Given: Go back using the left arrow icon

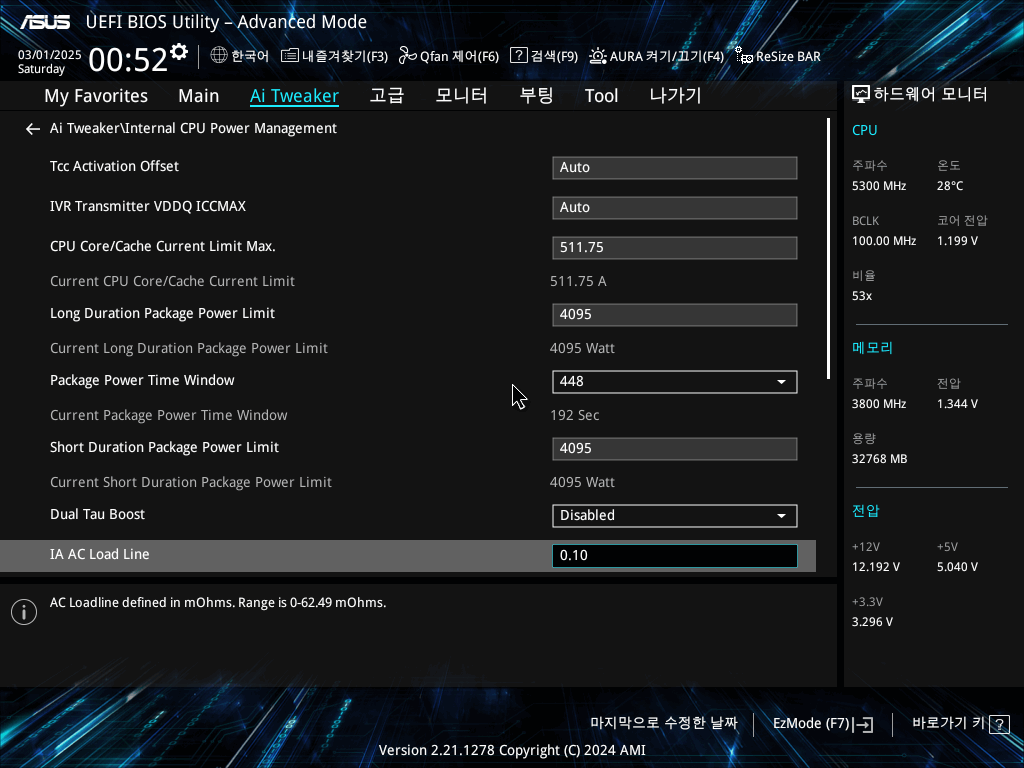Looking at the screenshot, I should tap(33, 129).
